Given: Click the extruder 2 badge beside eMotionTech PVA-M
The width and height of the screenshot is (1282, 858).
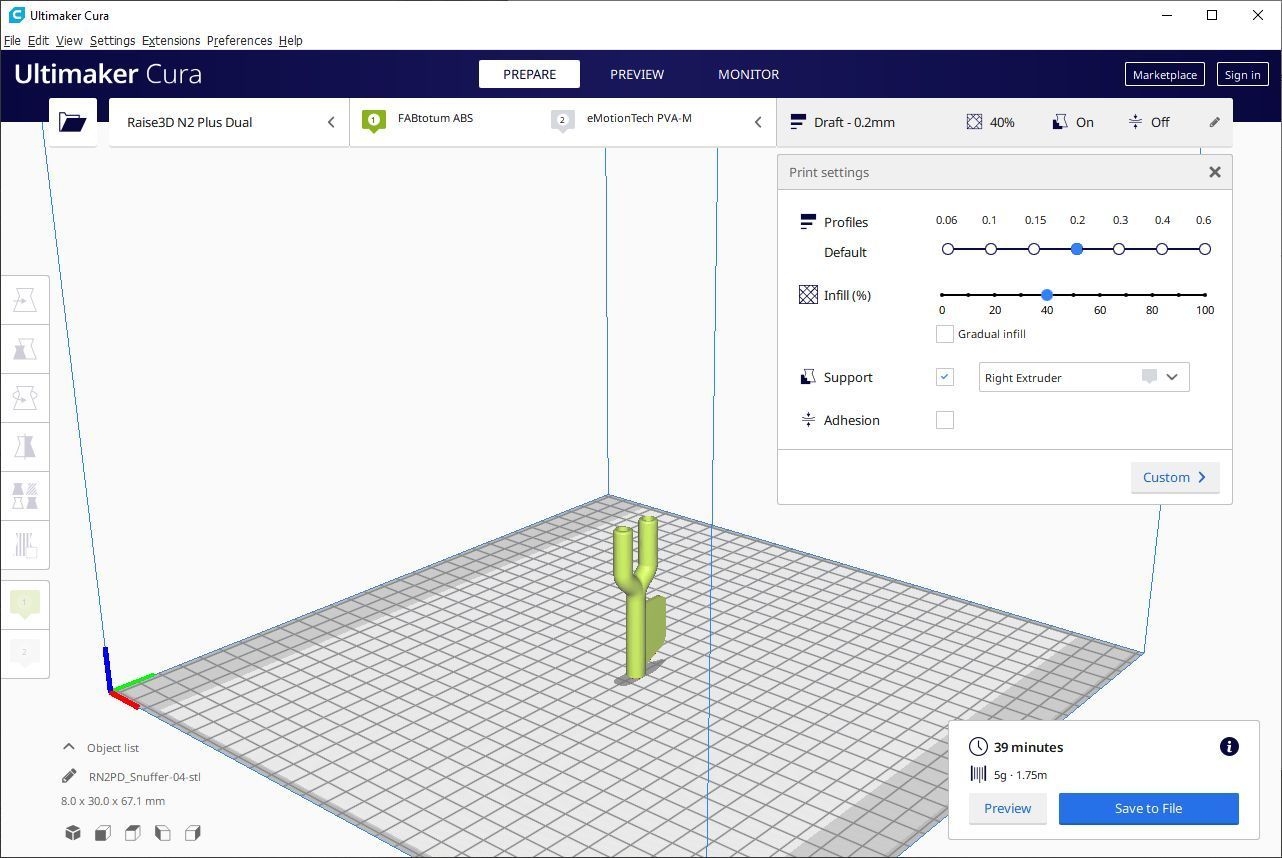Looking at the screenshot, I should [562, 121].
